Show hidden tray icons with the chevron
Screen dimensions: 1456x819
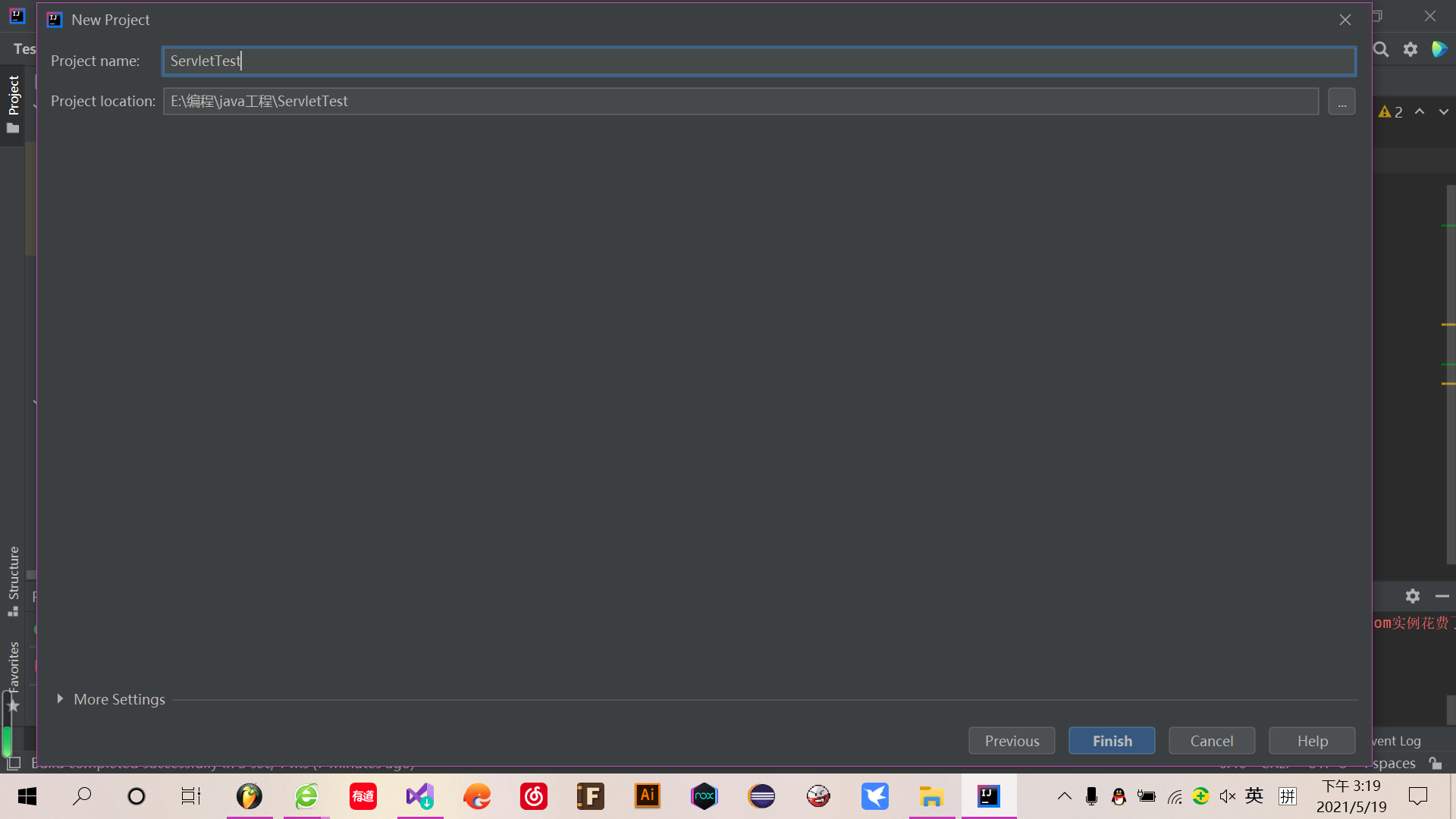[1064, 796]
